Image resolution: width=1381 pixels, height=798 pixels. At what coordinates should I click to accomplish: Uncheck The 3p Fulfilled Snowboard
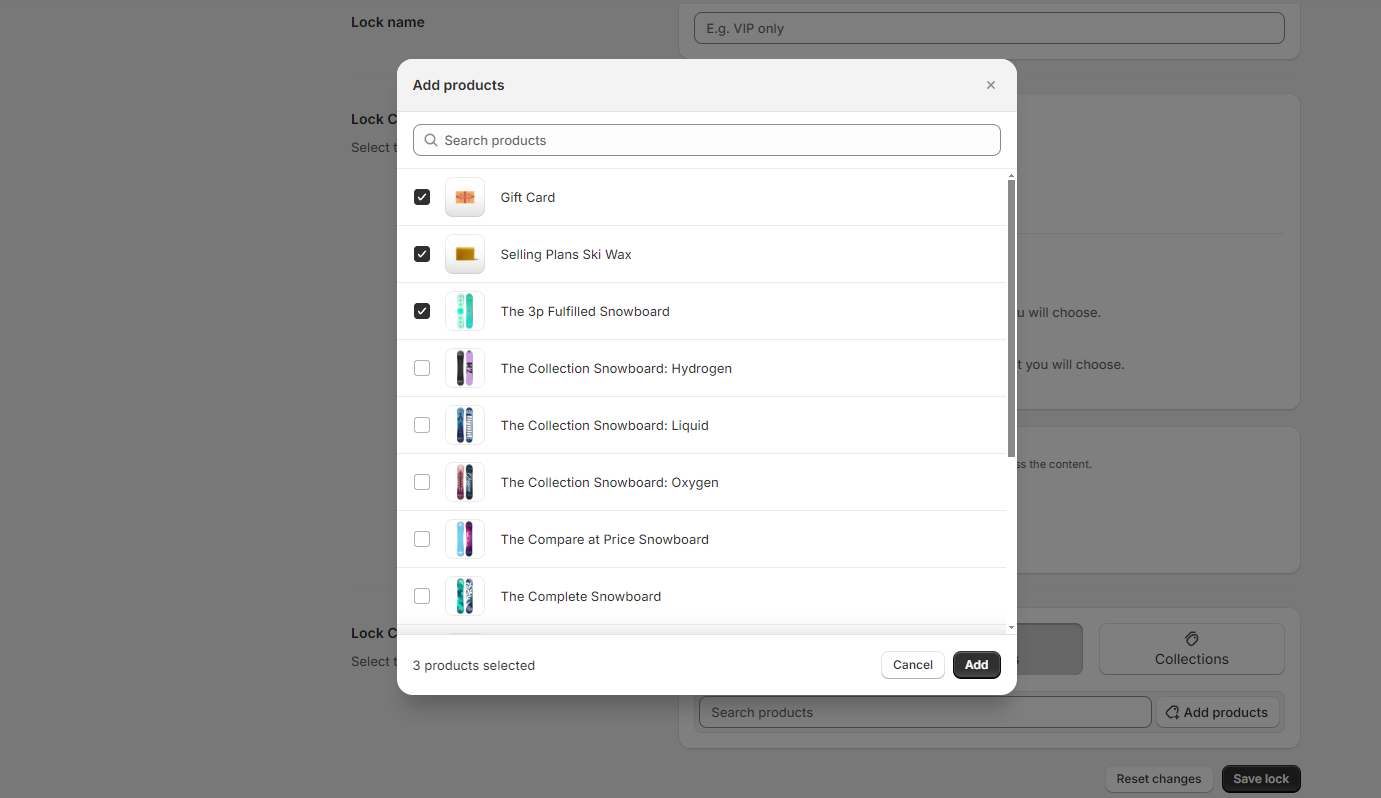(422, 311)
